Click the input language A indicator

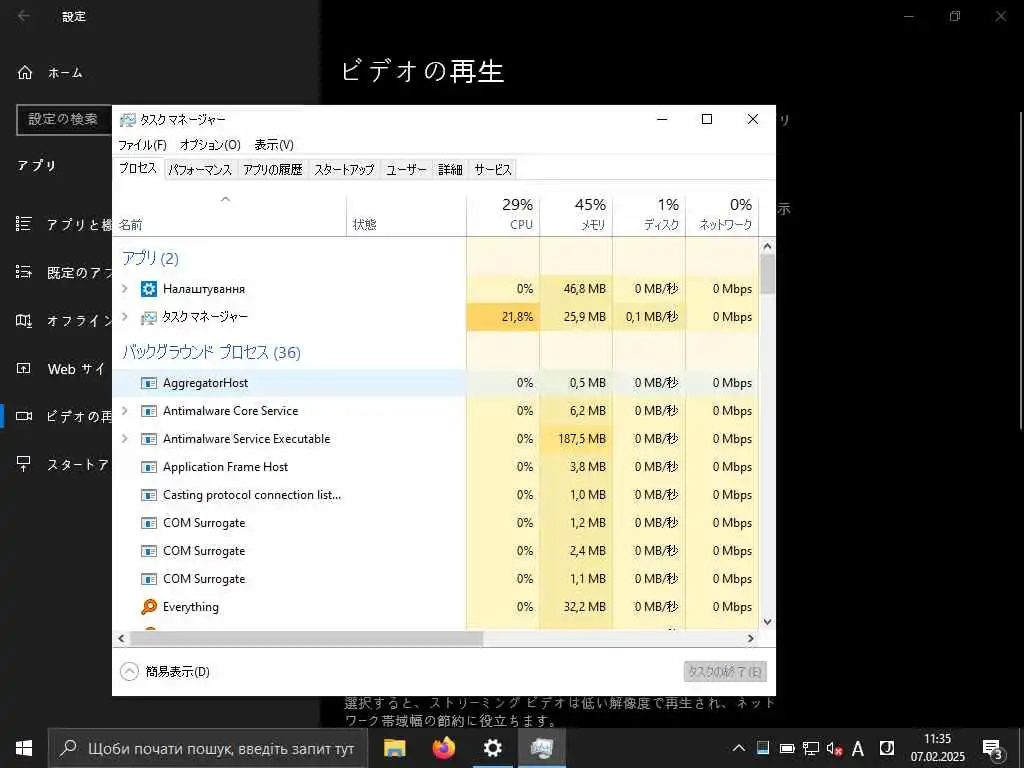[858, 748]
